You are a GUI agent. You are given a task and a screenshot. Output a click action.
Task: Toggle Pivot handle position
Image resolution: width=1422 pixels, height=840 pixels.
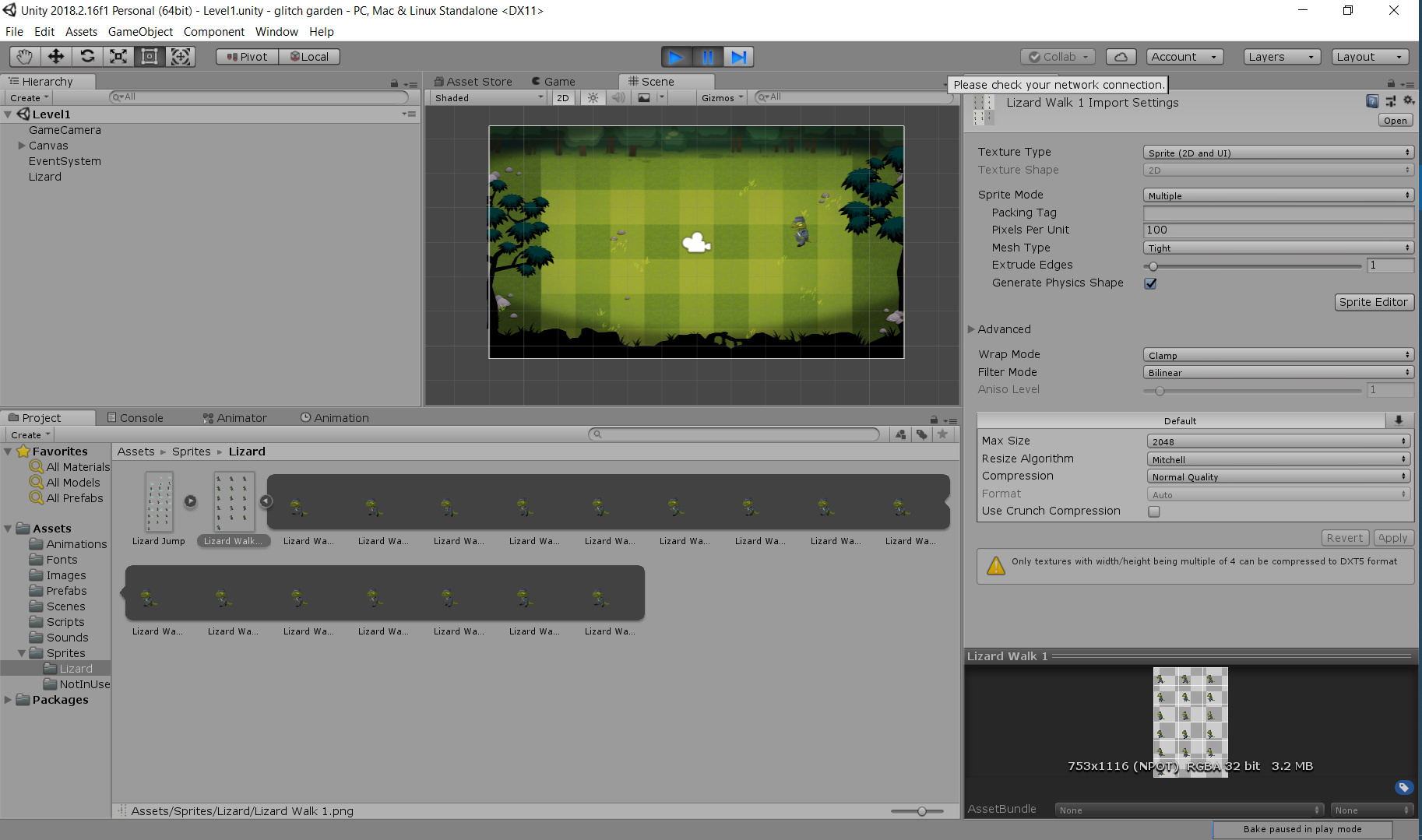[247, 57]
